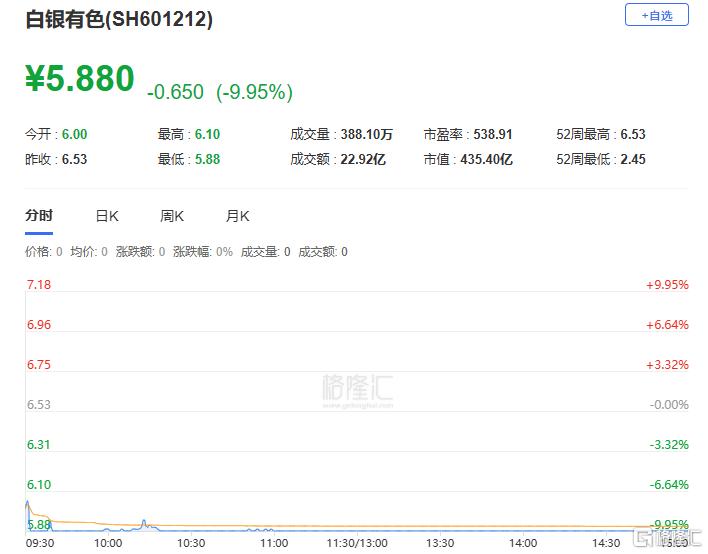
Task: Click the -0.650 (-9.95%) price change text
Action: click(x=219, y=92)
